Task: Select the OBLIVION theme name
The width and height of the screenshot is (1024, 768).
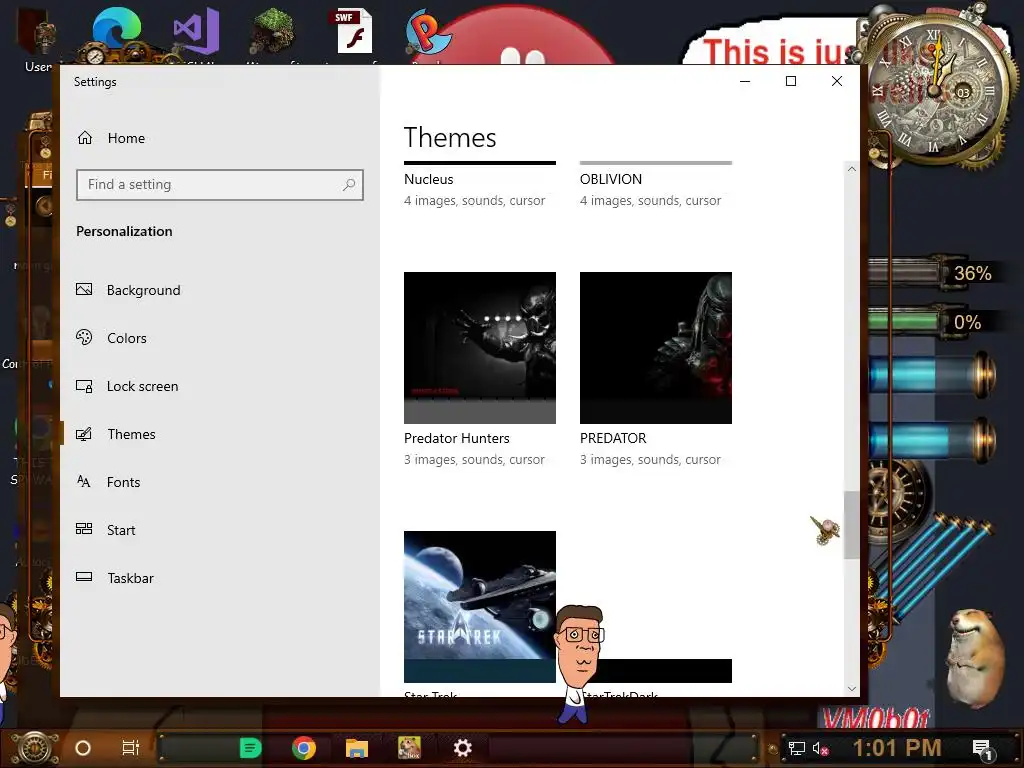Action: pyautogui.click(x=611, y=179)
